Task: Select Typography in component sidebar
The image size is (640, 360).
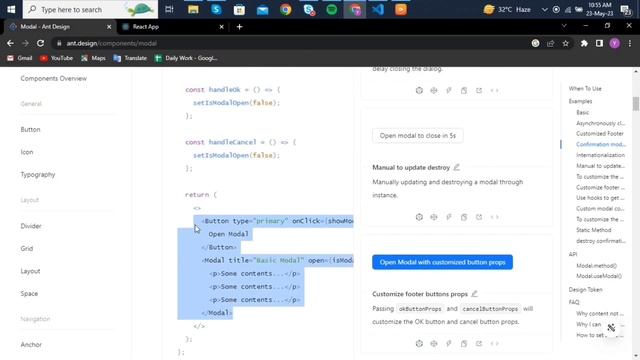Action: 38,174
